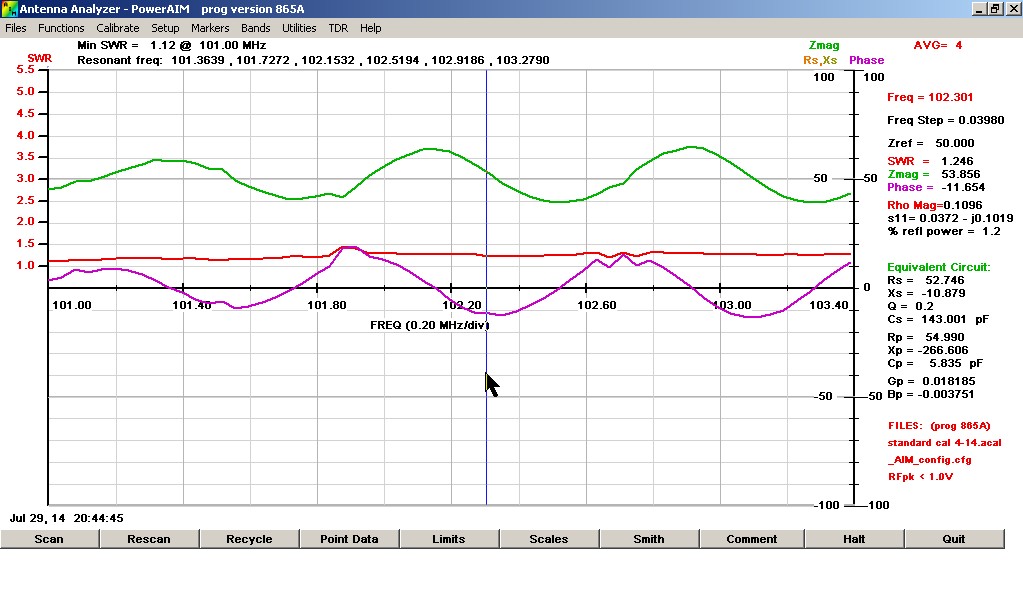Open the Bands menu
This screenshot has height=599, width=1023.
point(256,28)
